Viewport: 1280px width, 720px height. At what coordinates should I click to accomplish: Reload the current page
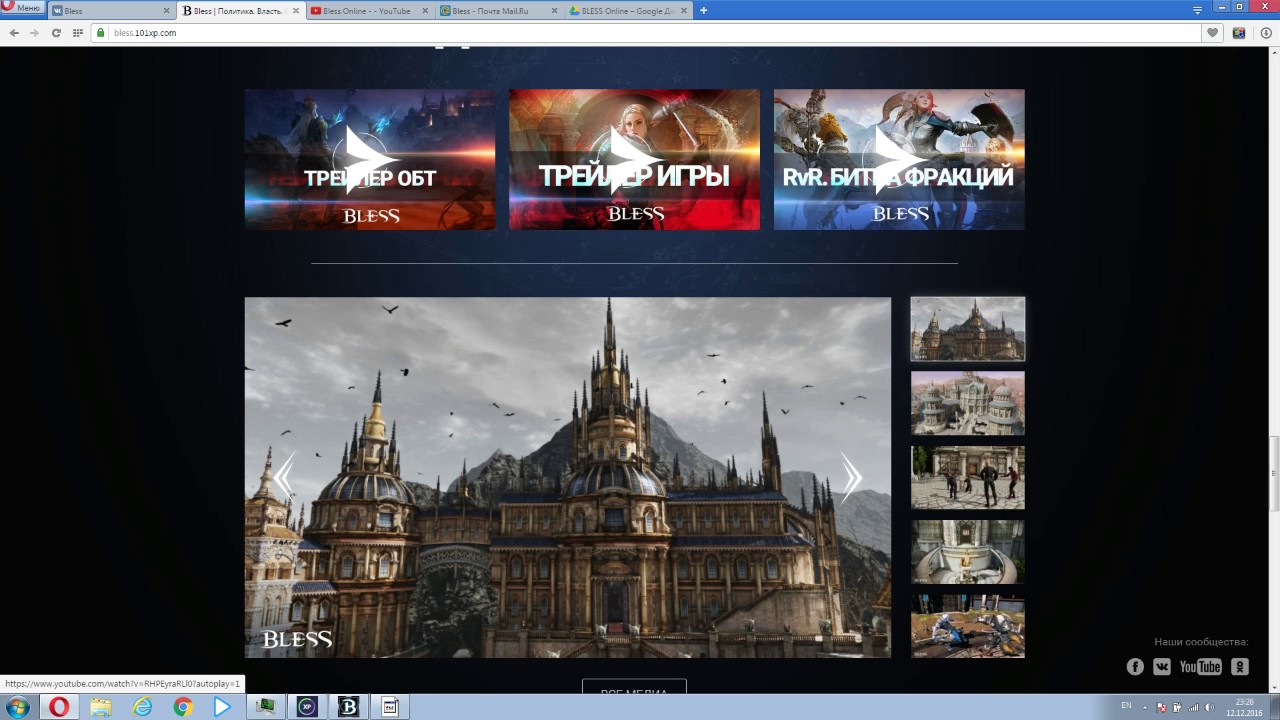point(56,33)
